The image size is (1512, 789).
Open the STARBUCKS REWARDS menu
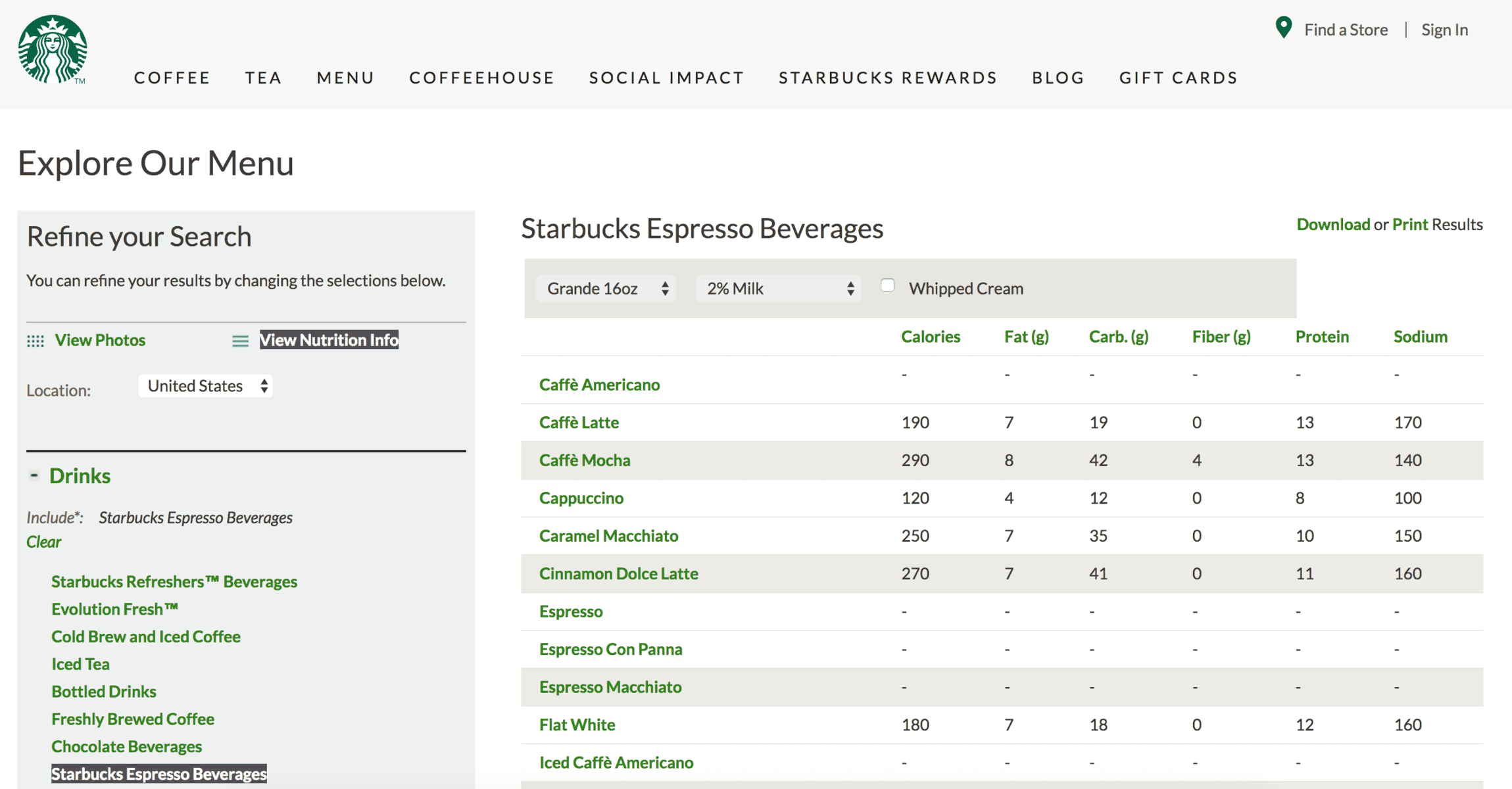pyautogui.click(x=889, y=78)
